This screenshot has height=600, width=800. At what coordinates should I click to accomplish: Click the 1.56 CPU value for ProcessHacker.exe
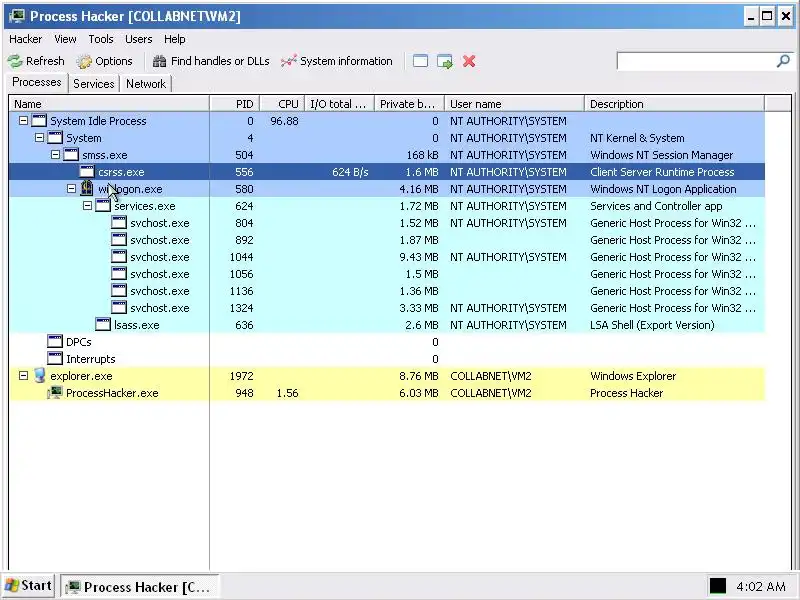[287, 393]
